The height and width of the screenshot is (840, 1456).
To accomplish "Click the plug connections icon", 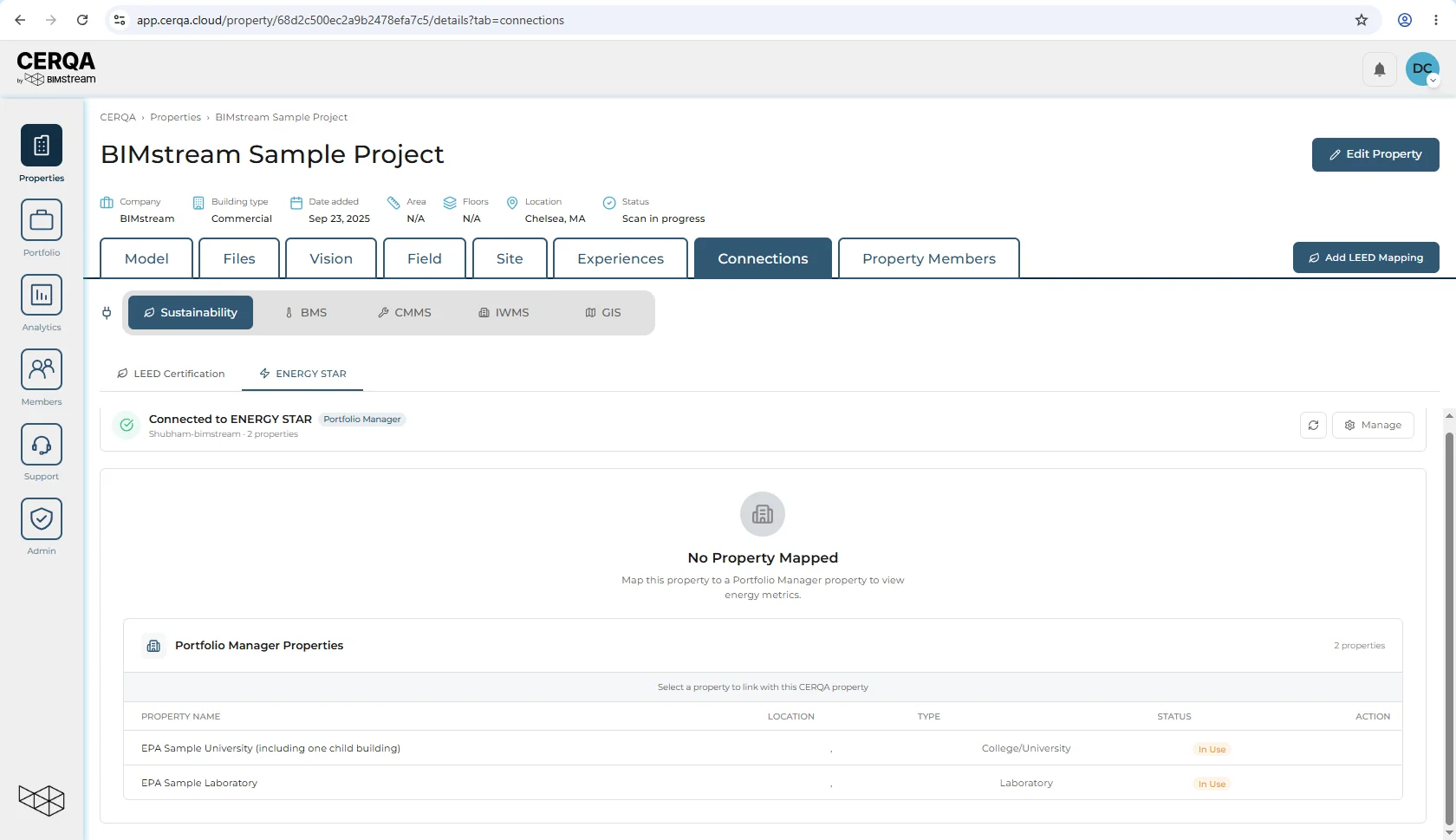I will click(107, 313).
